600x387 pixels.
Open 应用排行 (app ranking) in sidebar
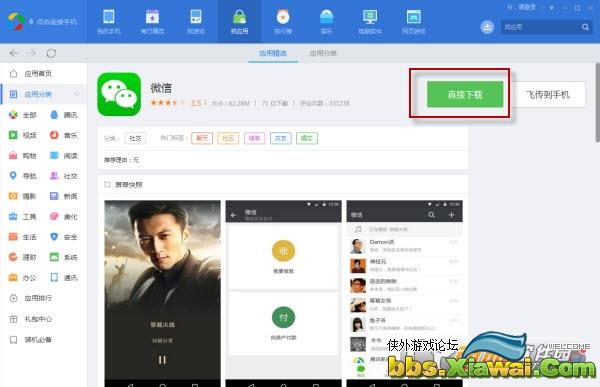point(31,298)
